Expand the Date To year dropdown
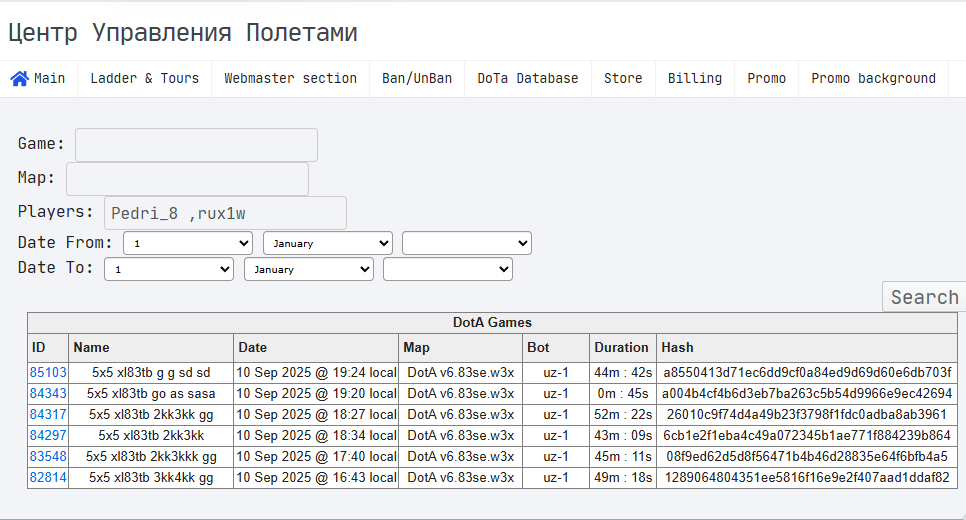Image resolution: width=966 pixels, height=520 pixels. 448,269
